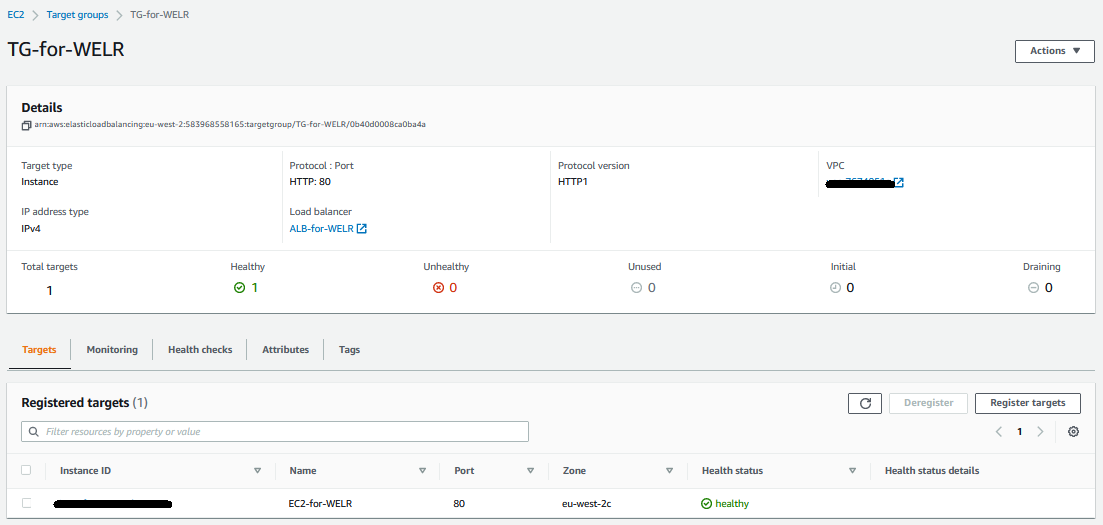Go to next page arrow in pagination
1103x525 pixels.
(x=1040, y=432)
